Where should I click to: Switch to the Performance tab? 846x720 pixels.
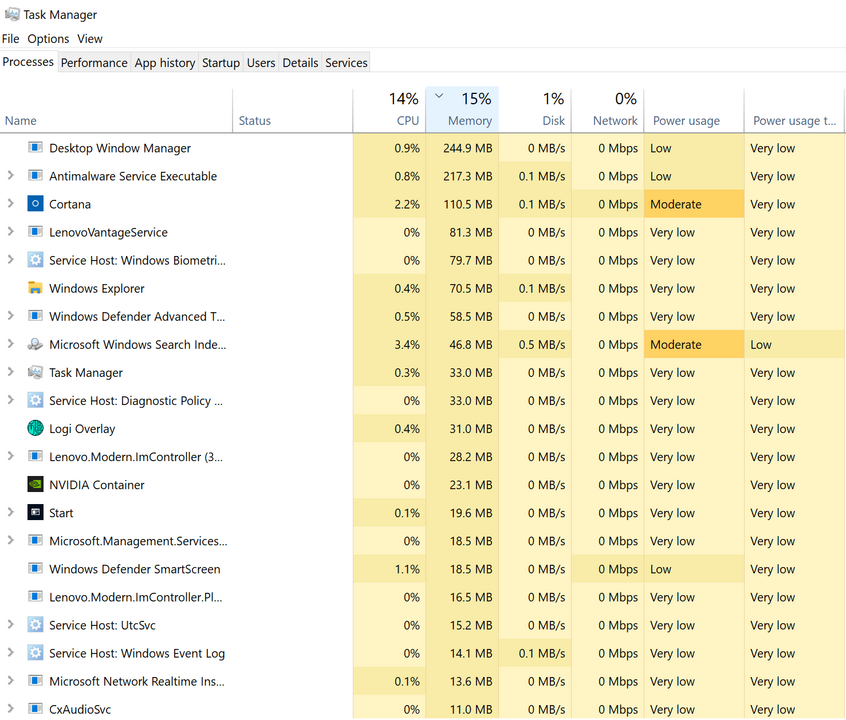(x=94, y=62)
